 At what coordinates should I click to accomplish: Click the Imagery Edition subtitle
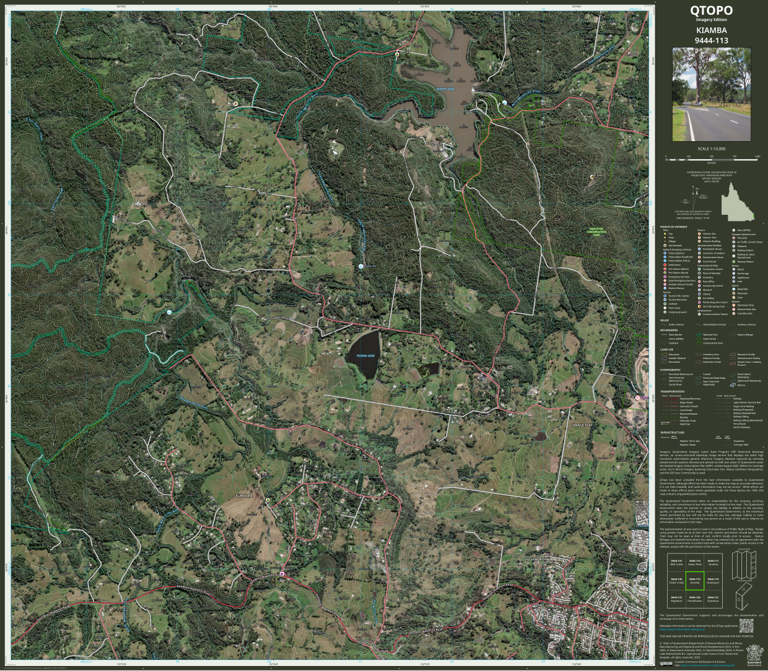pyautogui.click(x=711, y=20)
